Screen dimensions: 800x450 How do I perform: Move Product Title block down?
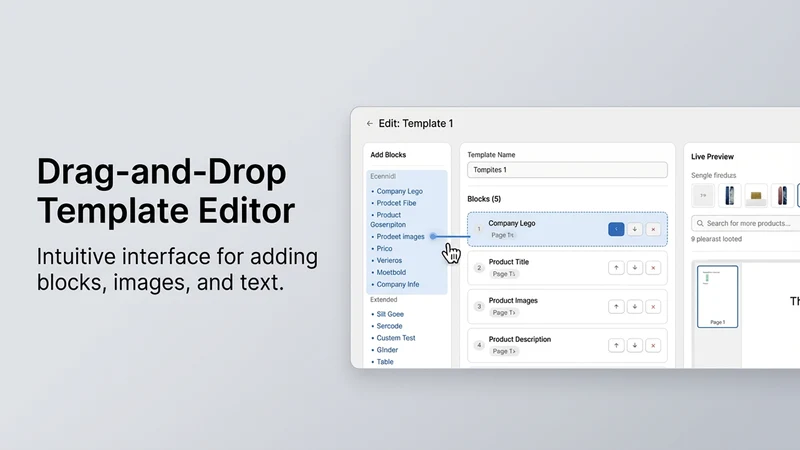coord(635,268)
